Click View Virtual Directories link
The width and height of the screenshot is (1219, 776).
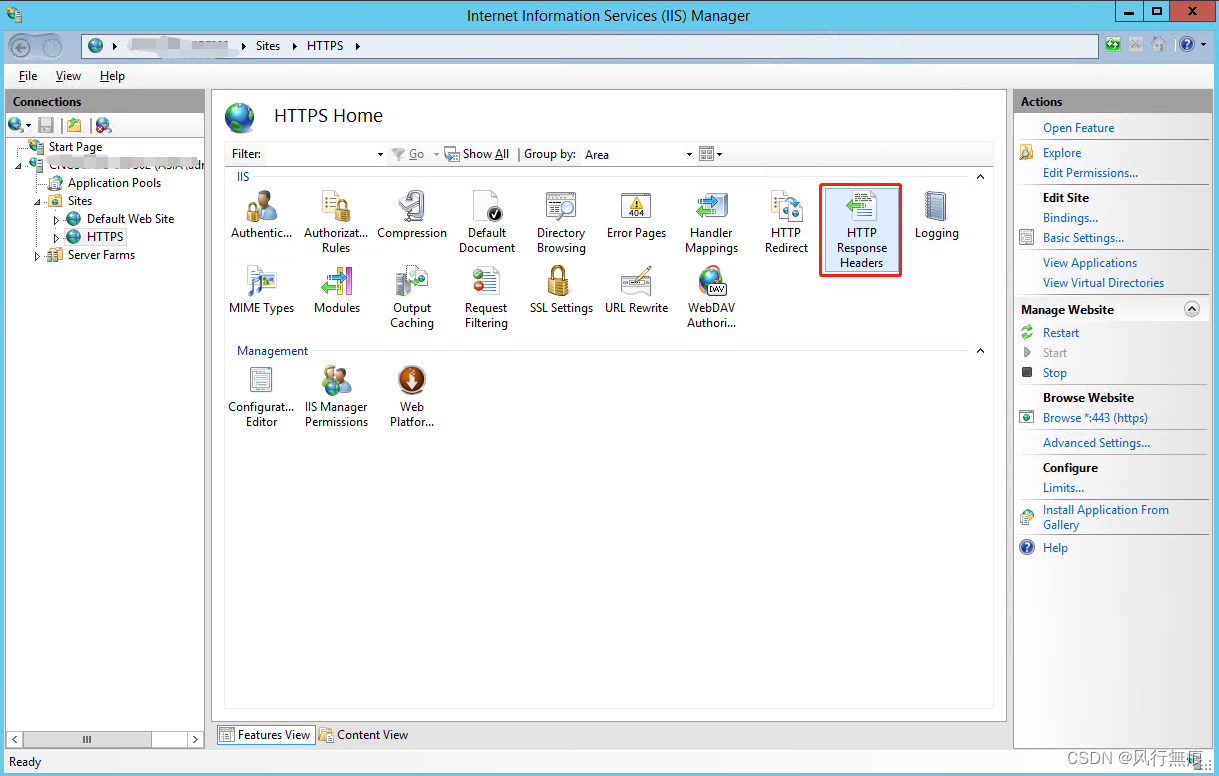[1103, 283]
